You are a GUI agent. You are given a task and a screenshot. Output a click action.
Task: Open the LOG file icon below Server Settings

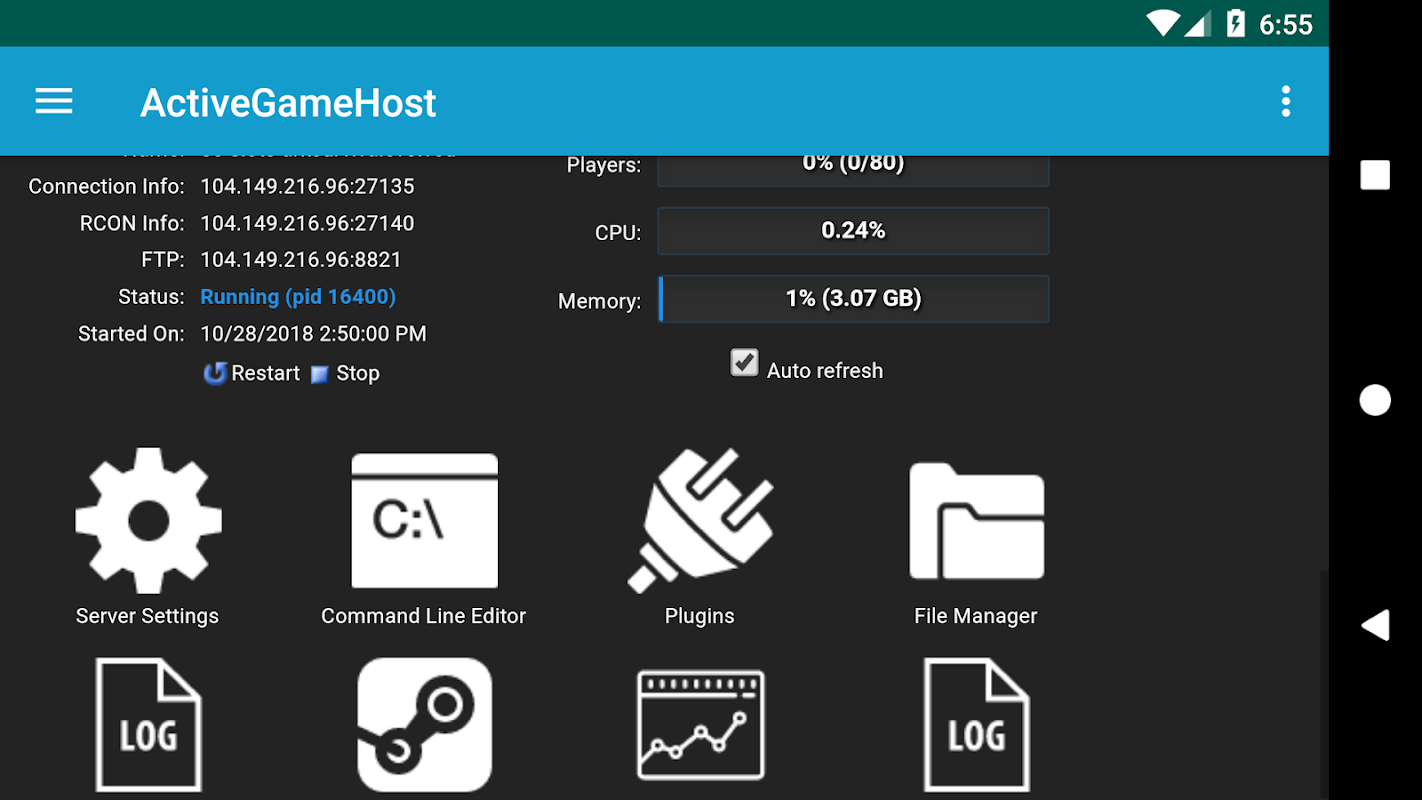148,725
